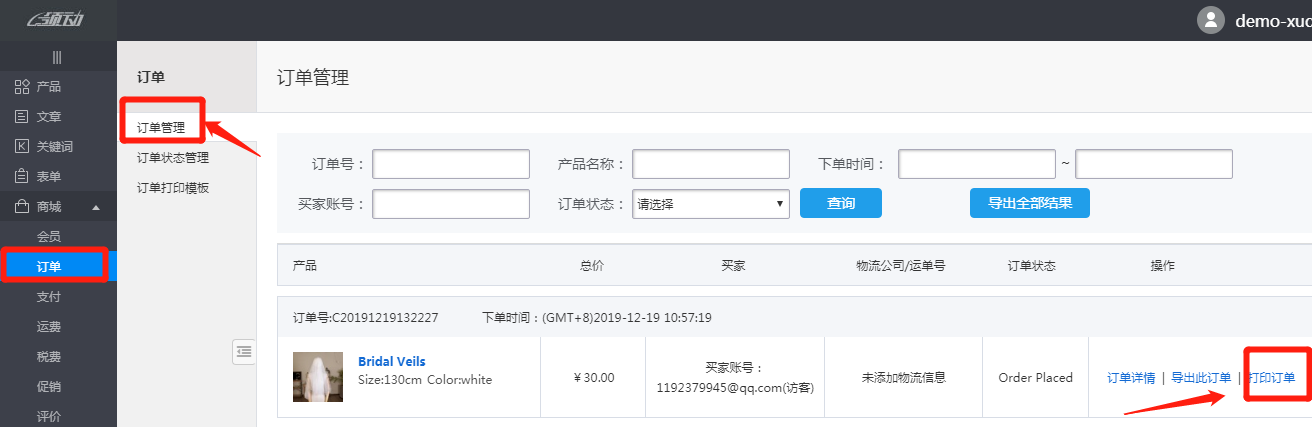1312x427 pixels.
Task: Click the 总价 column header
Action: point(592,266)
